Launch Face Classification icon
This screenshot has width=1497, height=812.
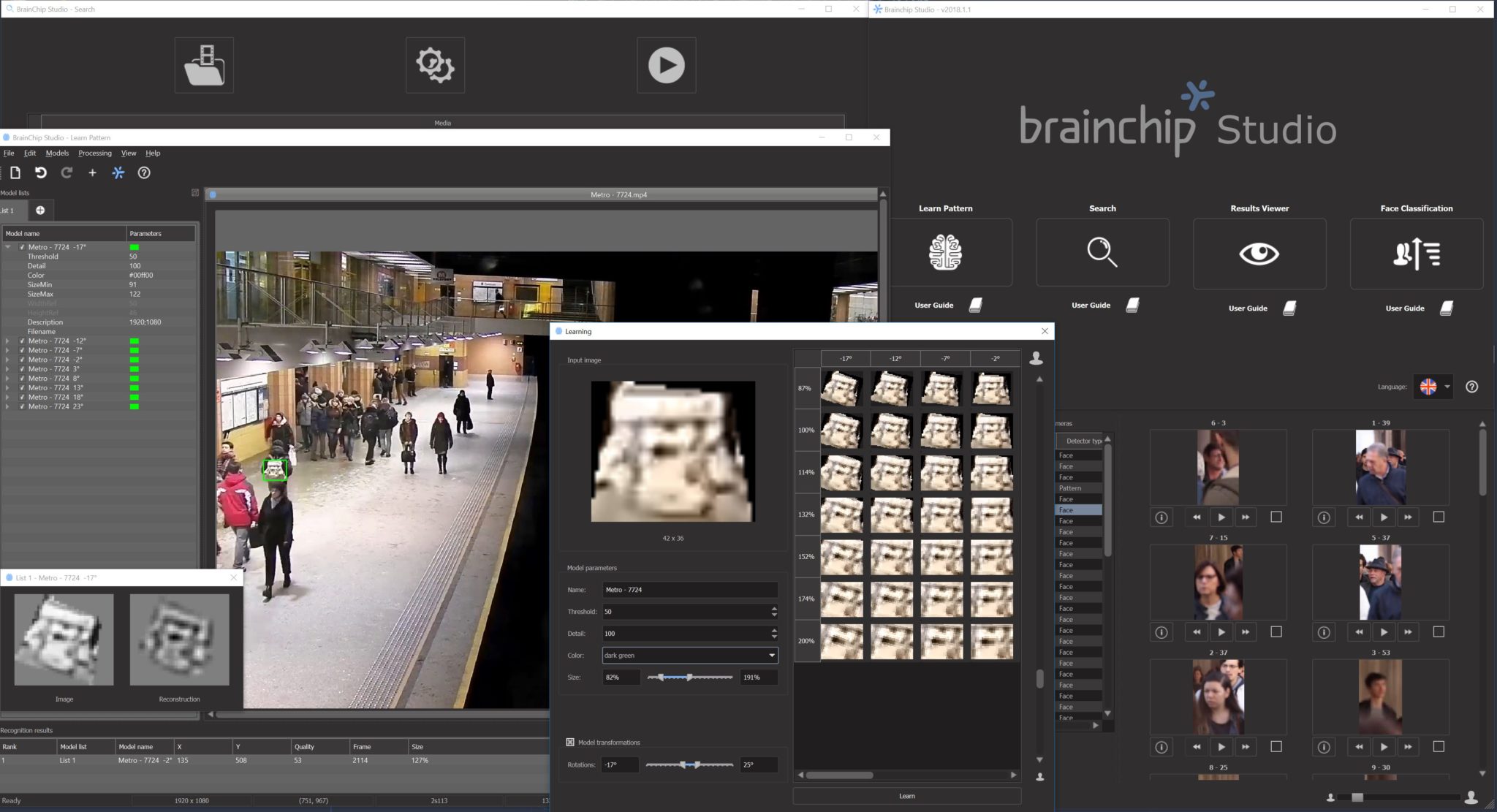click(x=1417, y=254)
